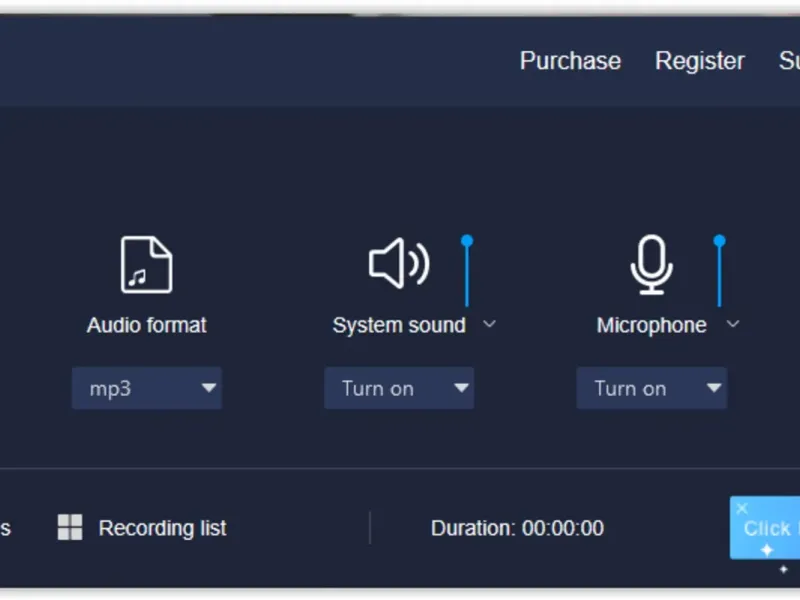Click the System sound volume slider handle
The width and height of the screenshot is (800, 600).
pyautogui.click(x=466, y=241)
